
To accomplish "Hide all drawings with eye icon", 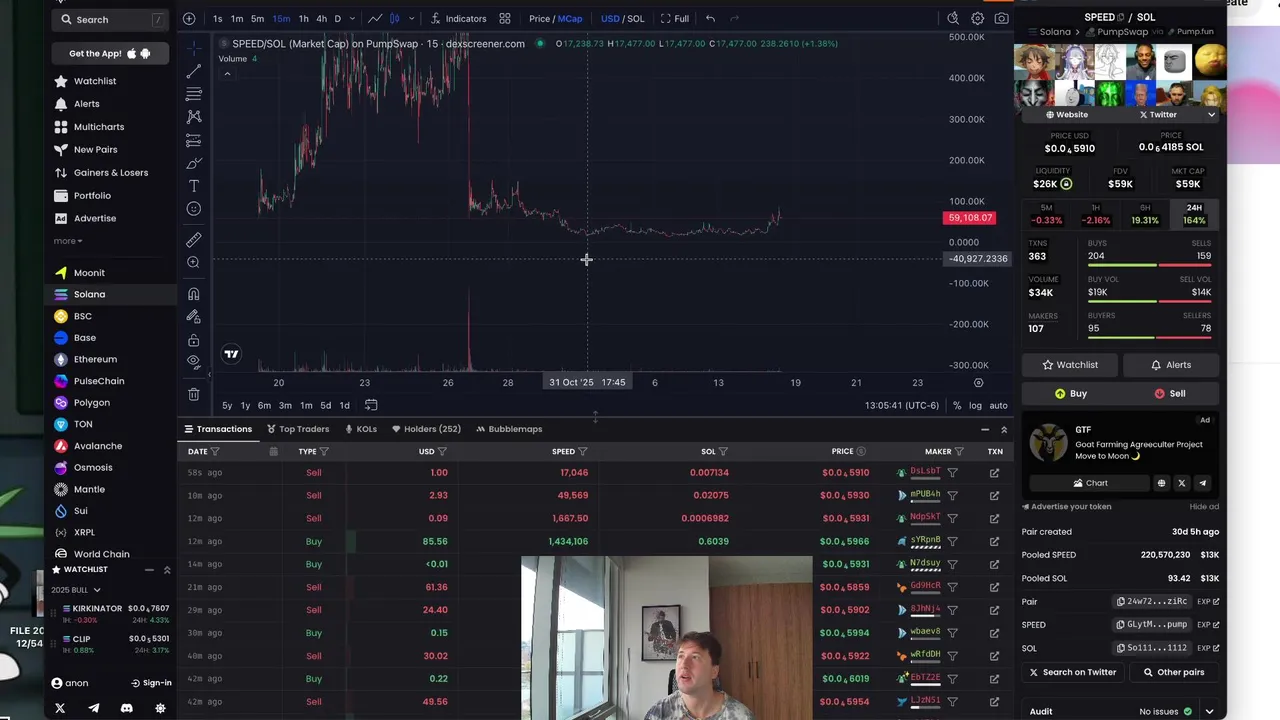I will (x=194, y=362).
